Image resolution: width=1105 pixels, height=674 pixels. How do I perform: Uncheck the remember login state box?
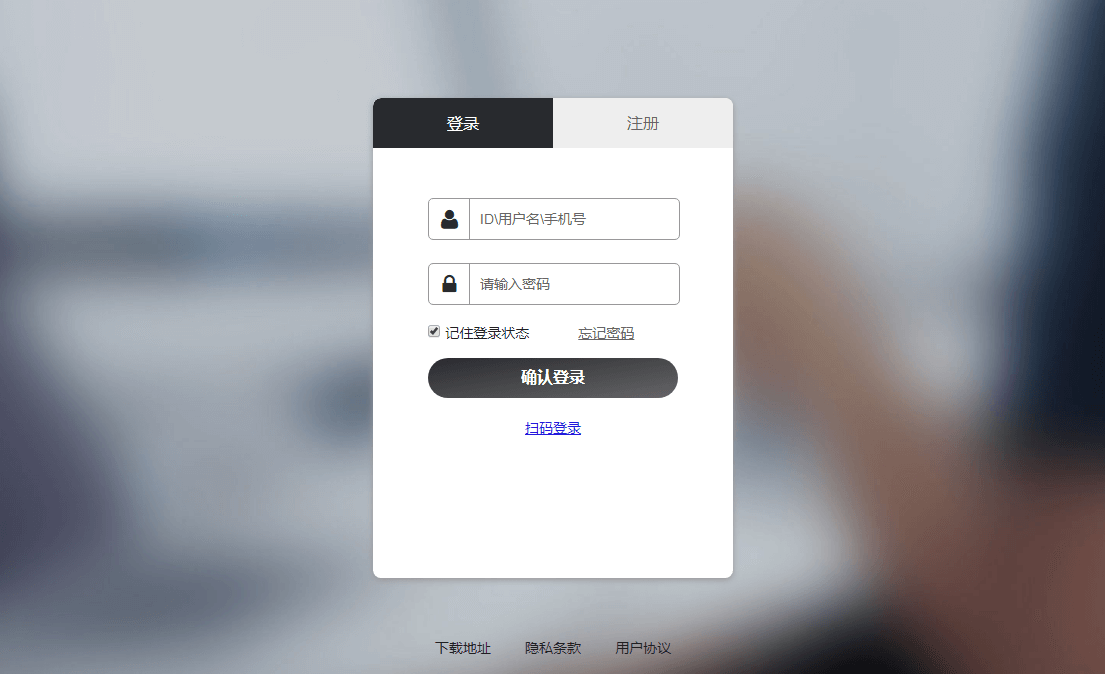(434, 331)
